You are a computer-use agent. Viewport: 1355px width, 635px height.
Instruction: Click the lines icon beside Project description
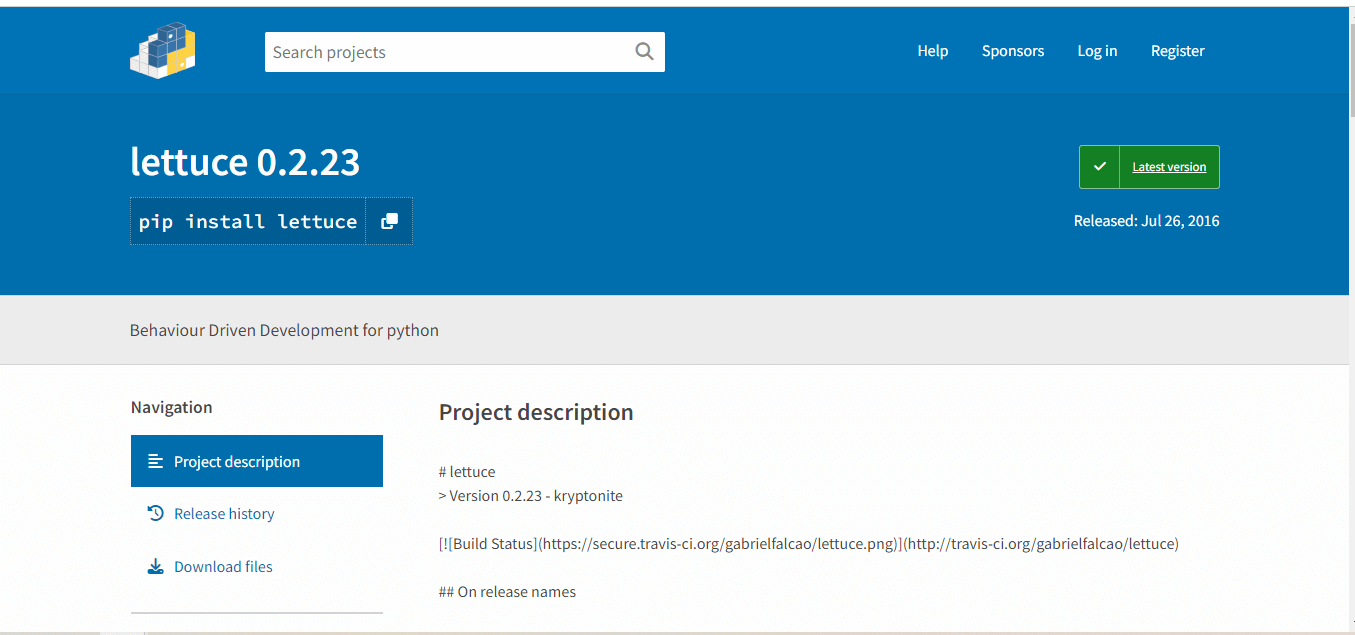coord(155,461)
